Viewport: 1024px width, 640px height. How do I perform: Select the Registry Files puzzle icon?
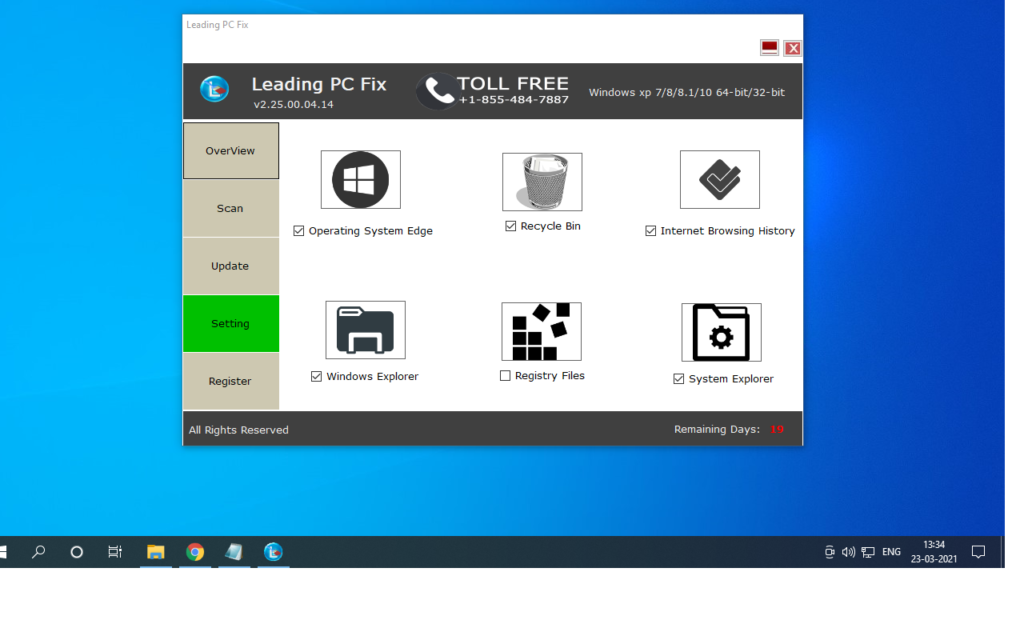(541, 330)
